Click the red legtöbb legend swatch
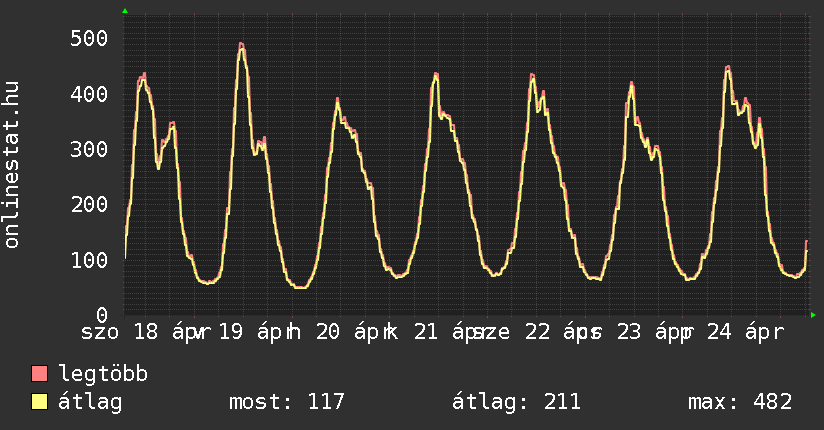The image size is (824, 430). coord(40,375)
